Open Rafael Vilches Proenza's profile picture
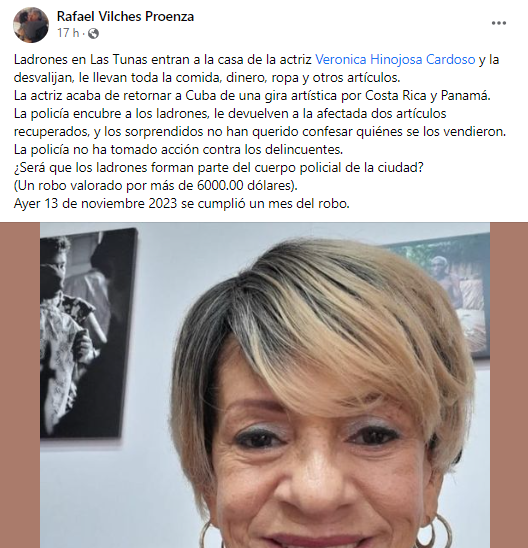 coord(31,25)
